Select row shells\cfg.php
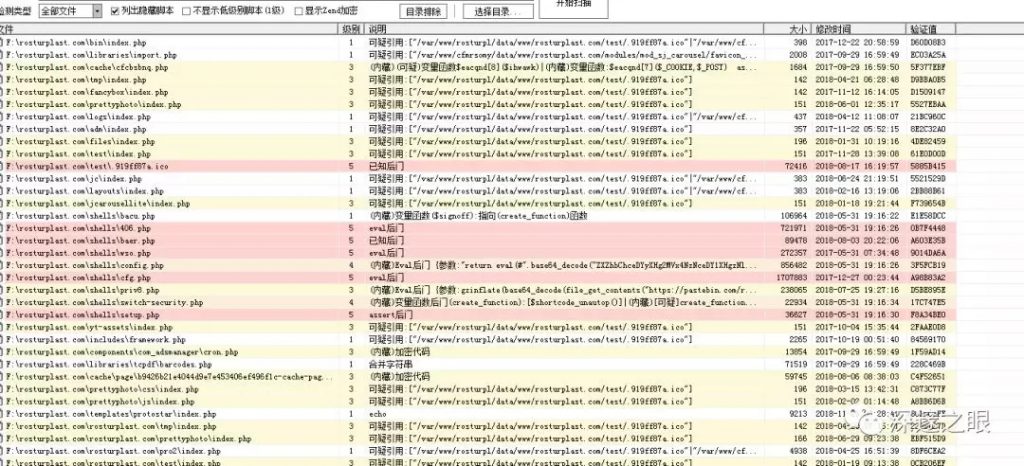Screen dimensions: 1024x466 (x=478, y=278)
